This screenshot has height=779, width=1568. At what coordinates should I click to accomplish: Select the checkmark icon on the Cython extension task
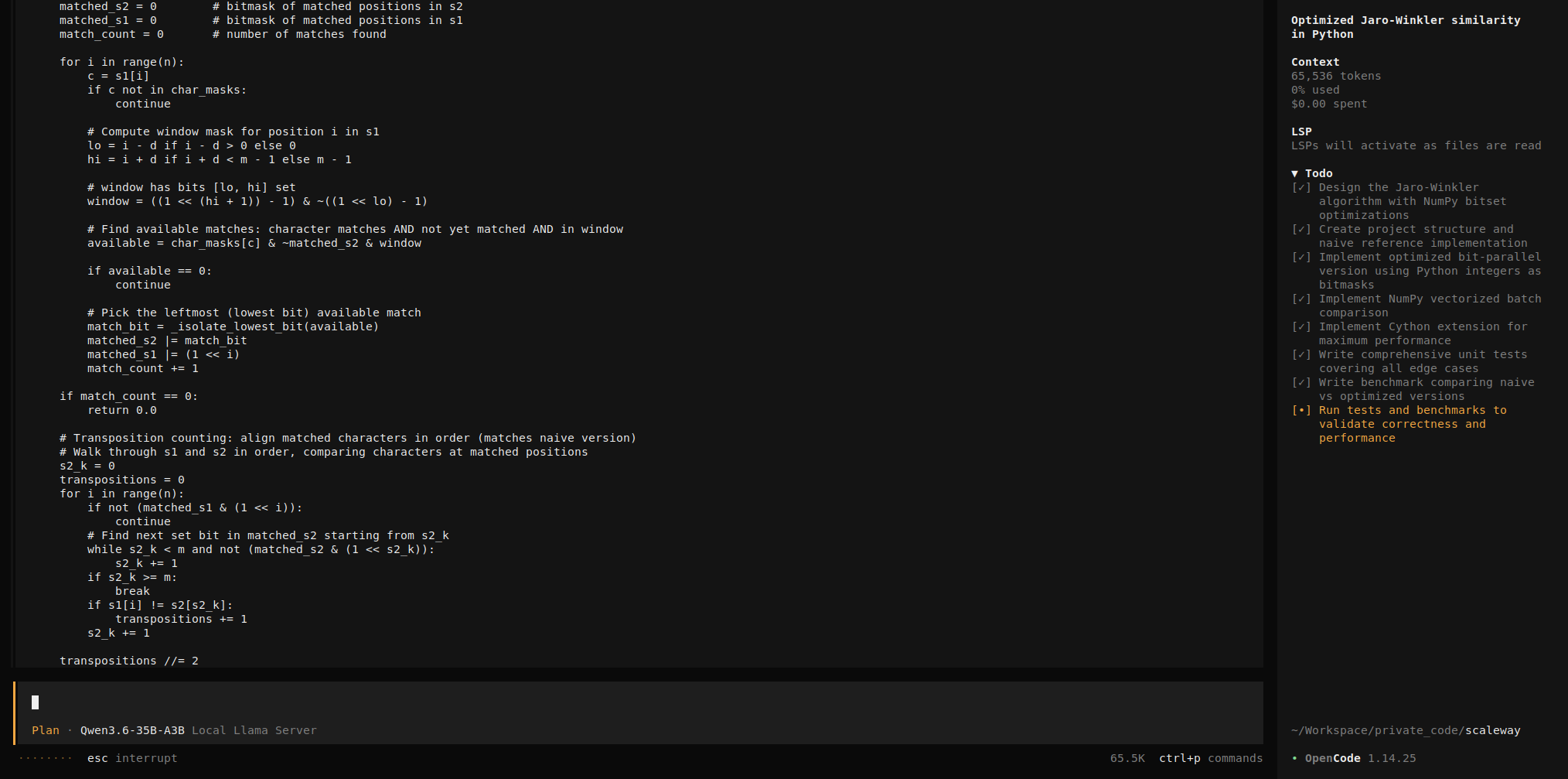1301,326
